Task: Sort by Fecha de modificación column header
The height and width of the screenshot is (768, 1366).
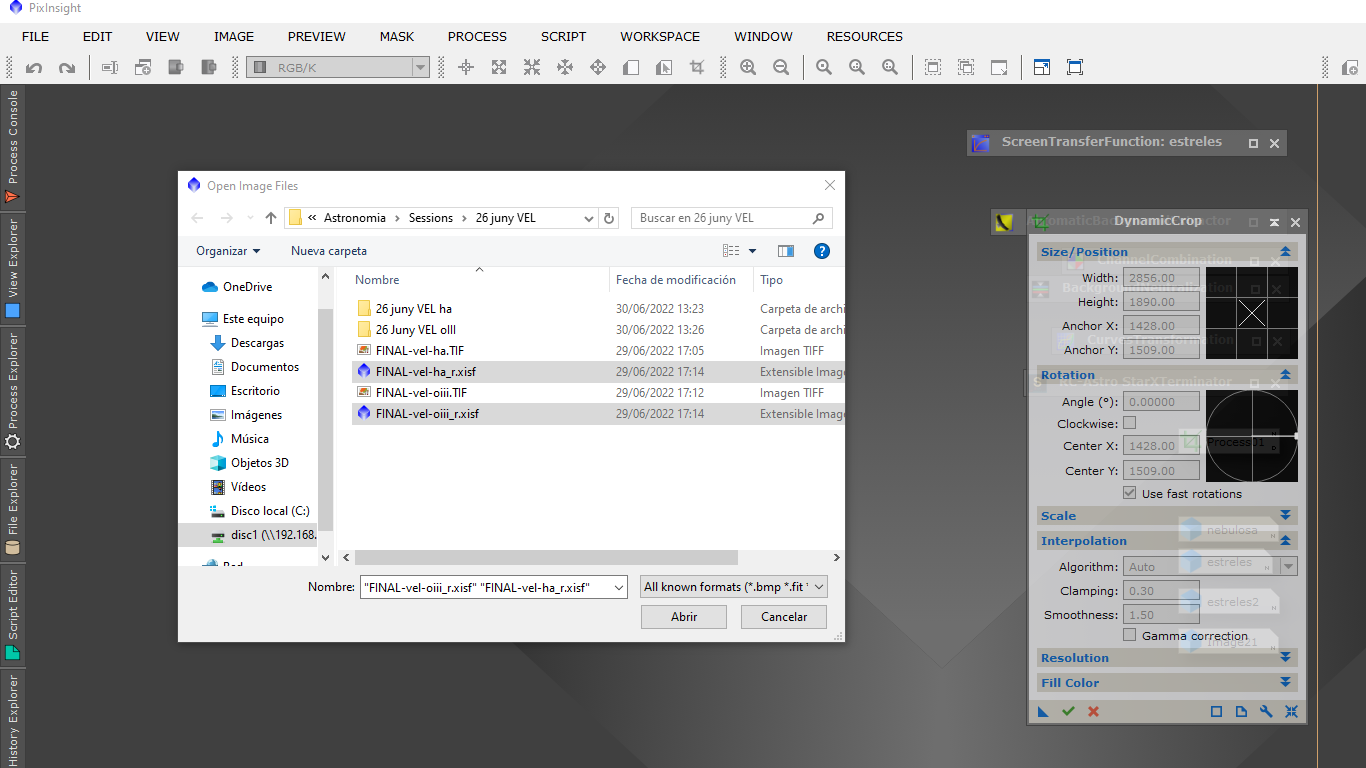Action: click(676, 280)
